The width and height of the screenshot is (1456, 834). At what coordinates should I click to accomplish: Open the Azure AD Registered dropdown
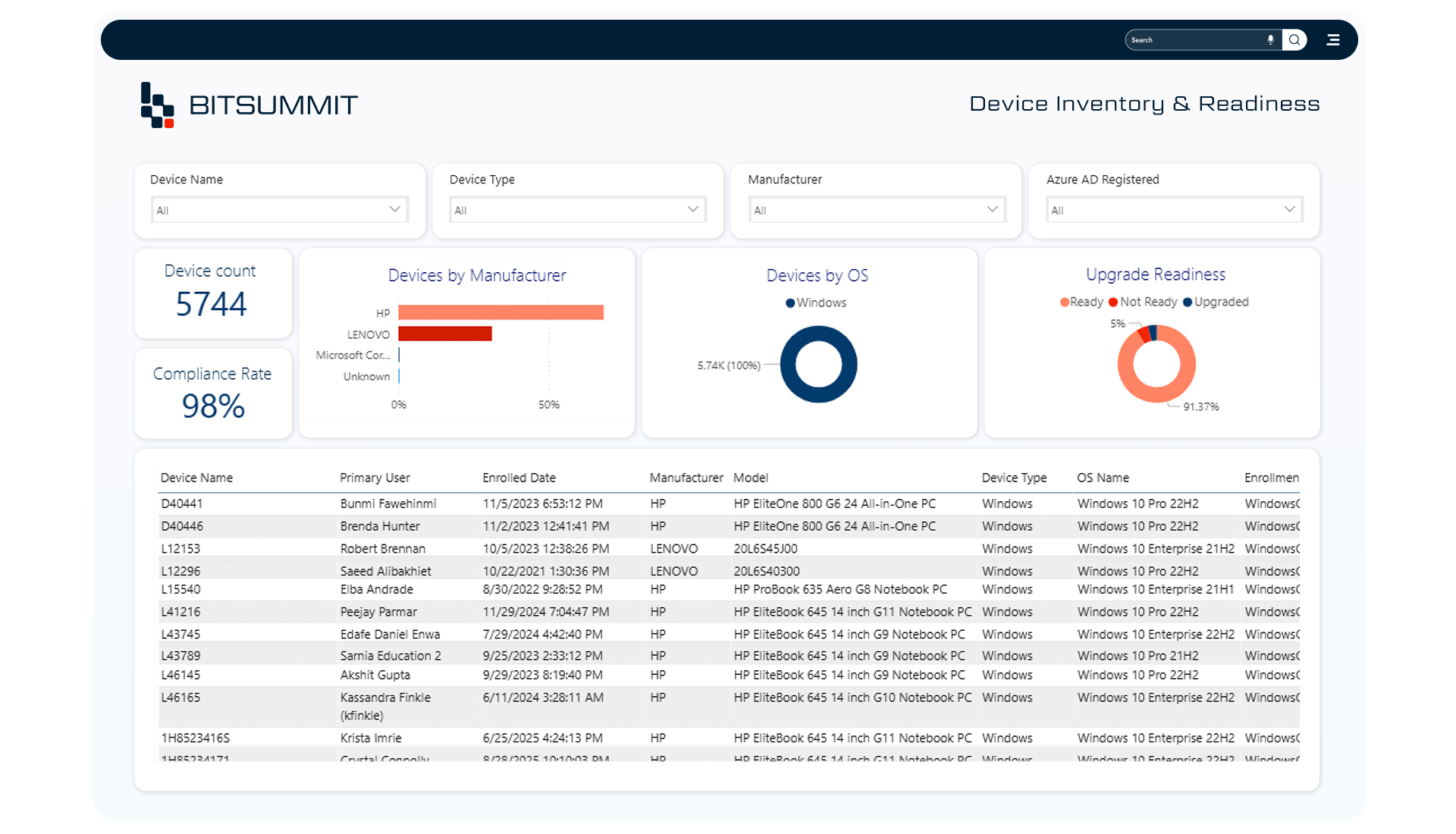1289,210
